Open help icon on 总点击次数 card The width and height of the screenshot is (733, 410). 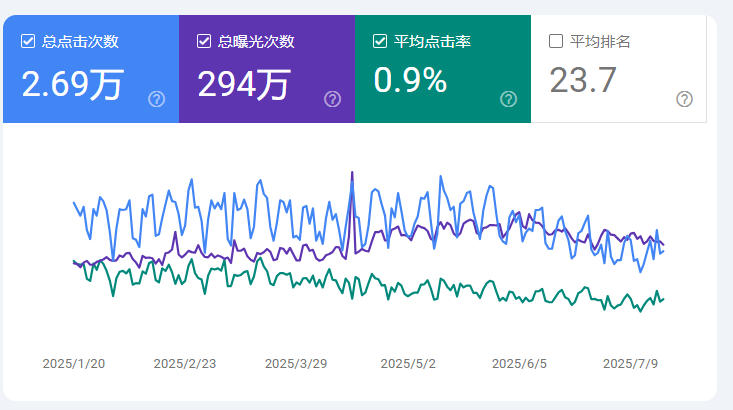[x=157, y=99]
